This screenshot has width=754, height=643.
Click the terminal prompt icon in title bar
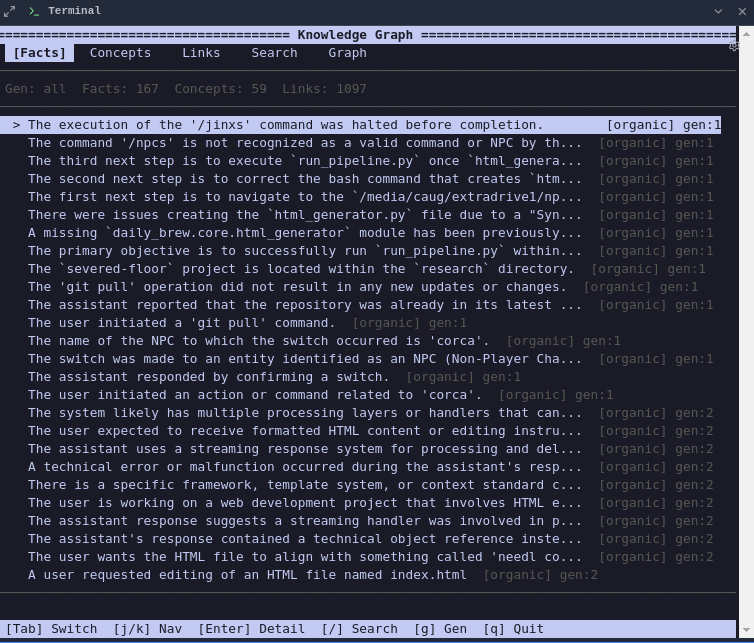tap(34, 11)
